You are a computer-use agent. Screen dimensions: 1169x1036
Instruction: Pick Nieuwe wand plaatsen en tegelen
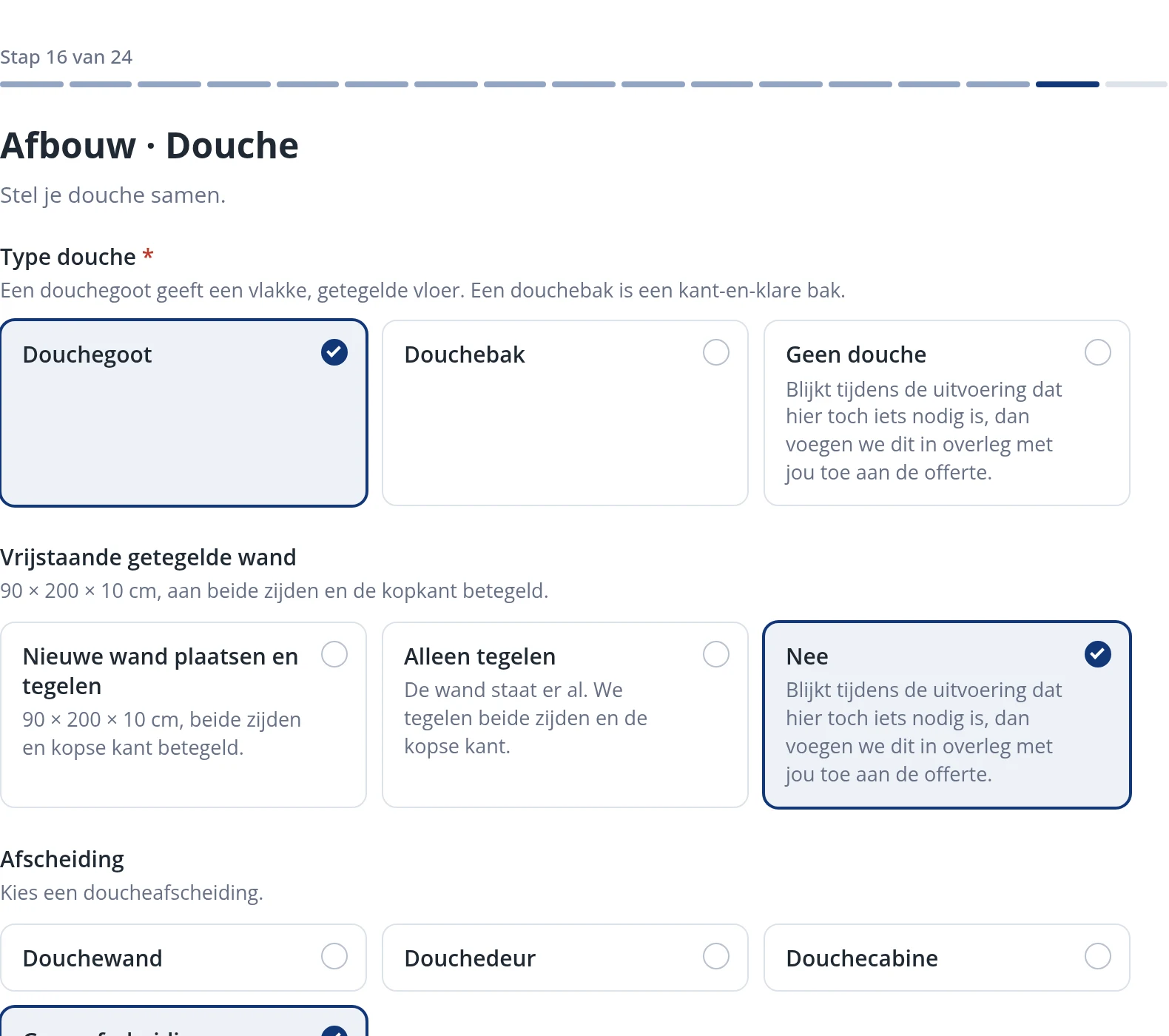point(183,715)
